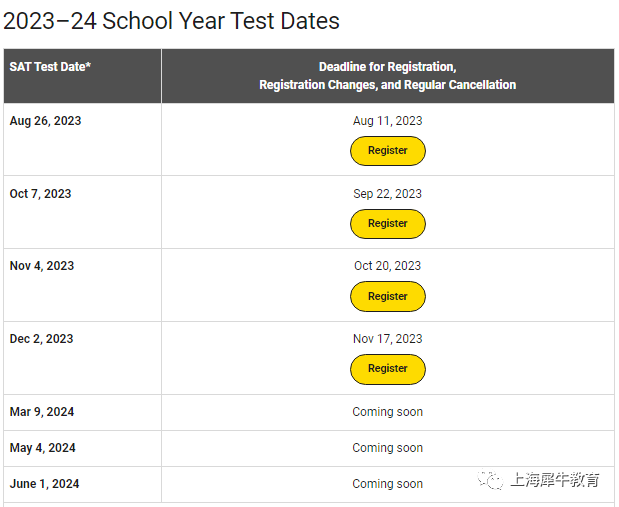
Task: Click the 2023–24 School Year Test Dates heading
Action: click(x=171, y=21)
